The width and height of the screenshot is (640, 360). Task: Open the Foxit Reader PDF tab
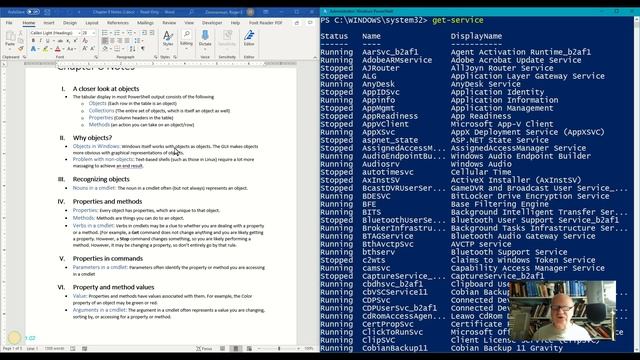click(265, 23)
